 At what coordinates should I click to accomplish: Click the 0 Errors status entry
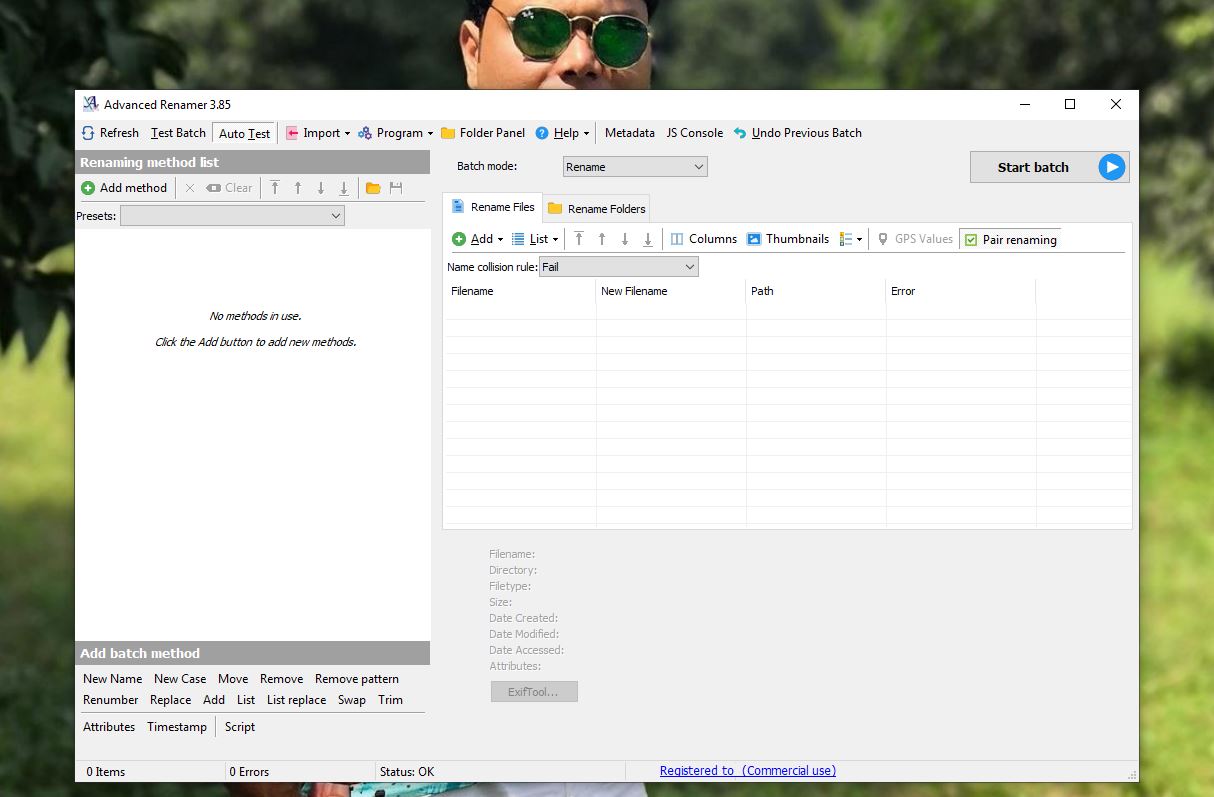pyautogui.click(x=249, y=772)
